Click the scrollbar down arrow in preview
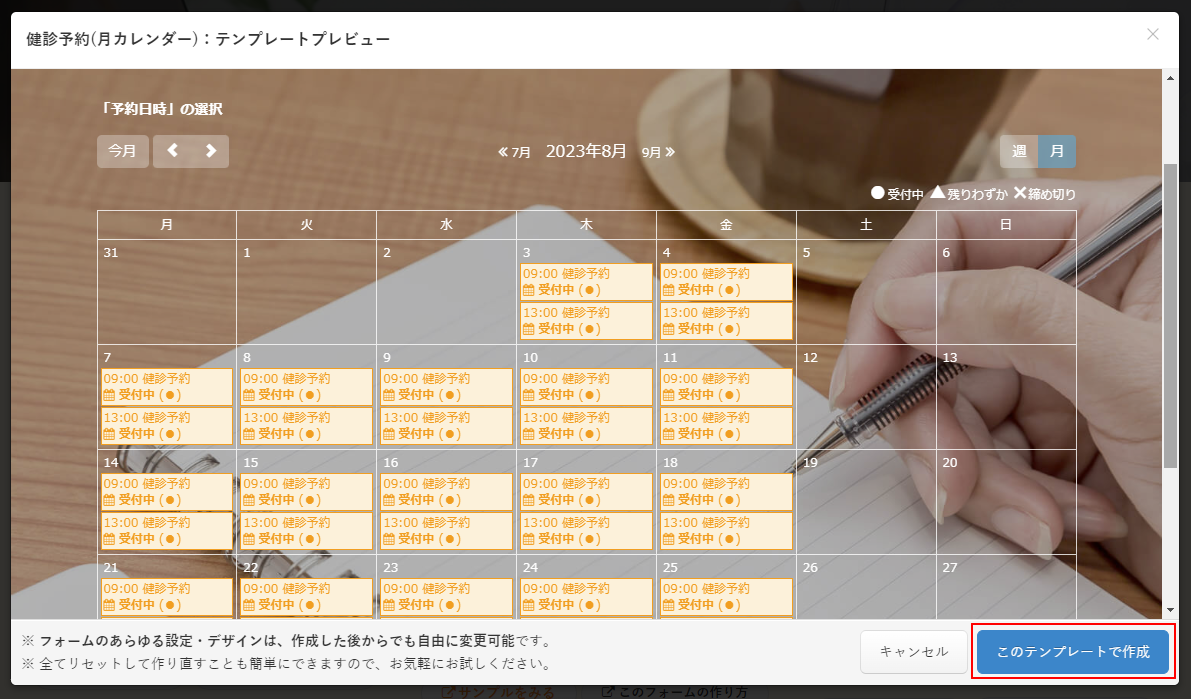The height and width of the screenshot is (699, 1191). click(1170, 609)
